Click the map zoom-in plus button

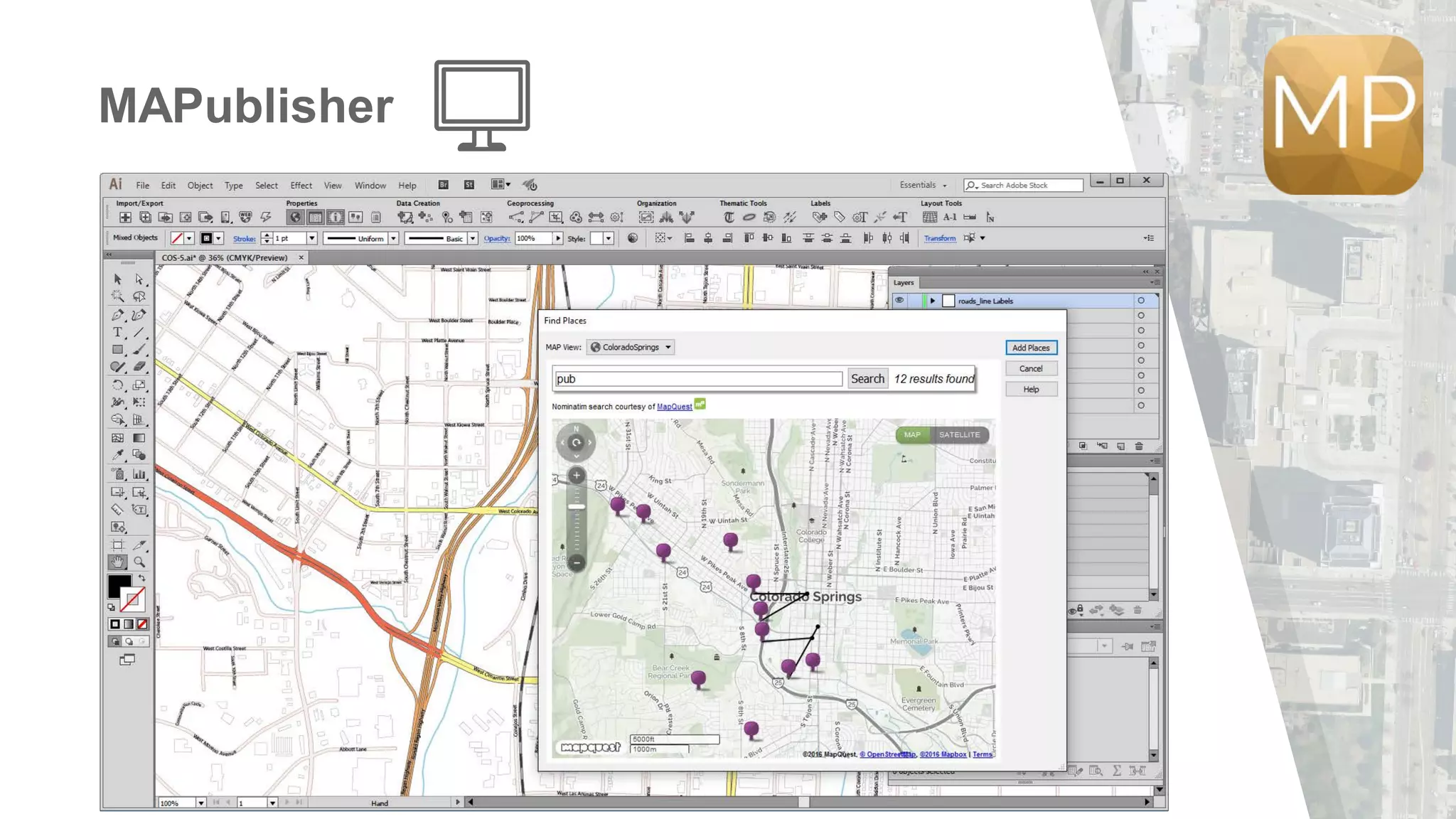[x=577, y=476]
